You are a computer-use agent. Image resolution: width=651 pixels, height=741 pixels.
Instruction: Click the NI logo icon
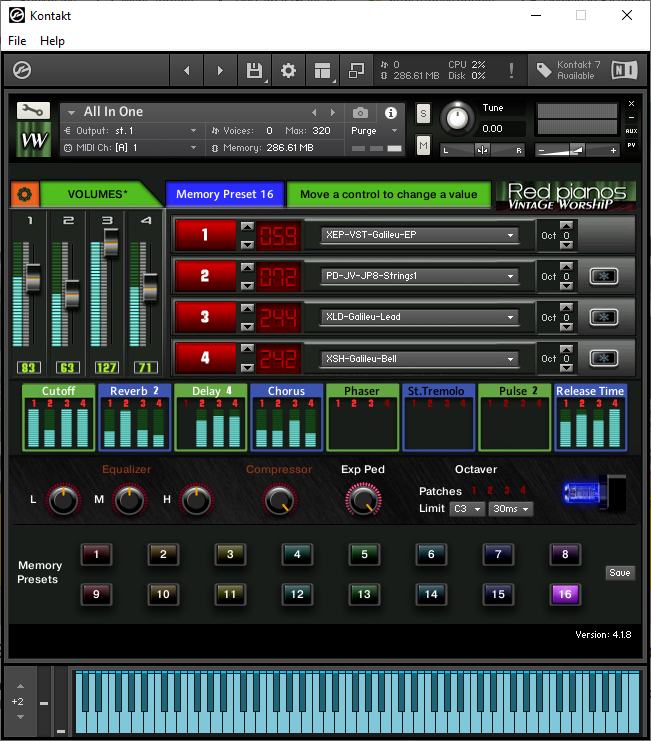click(x=625, y=70)
